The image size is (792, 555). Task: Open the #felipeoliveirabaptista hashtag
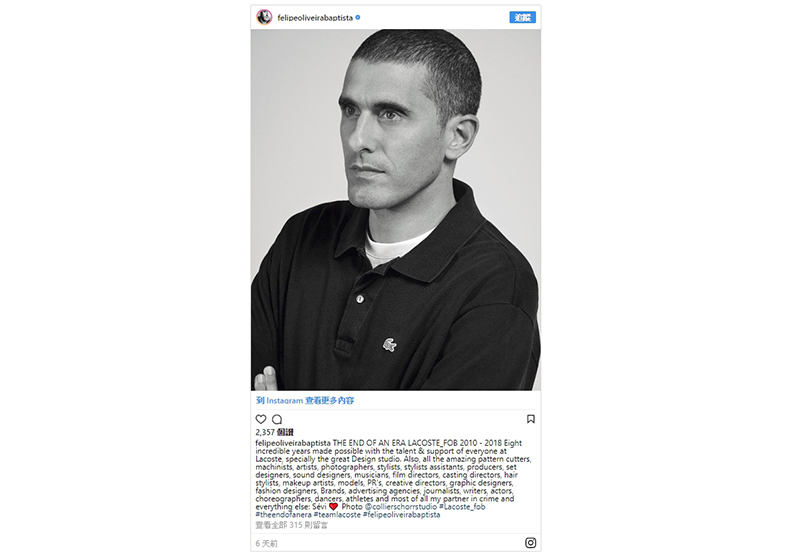point(402,515)
